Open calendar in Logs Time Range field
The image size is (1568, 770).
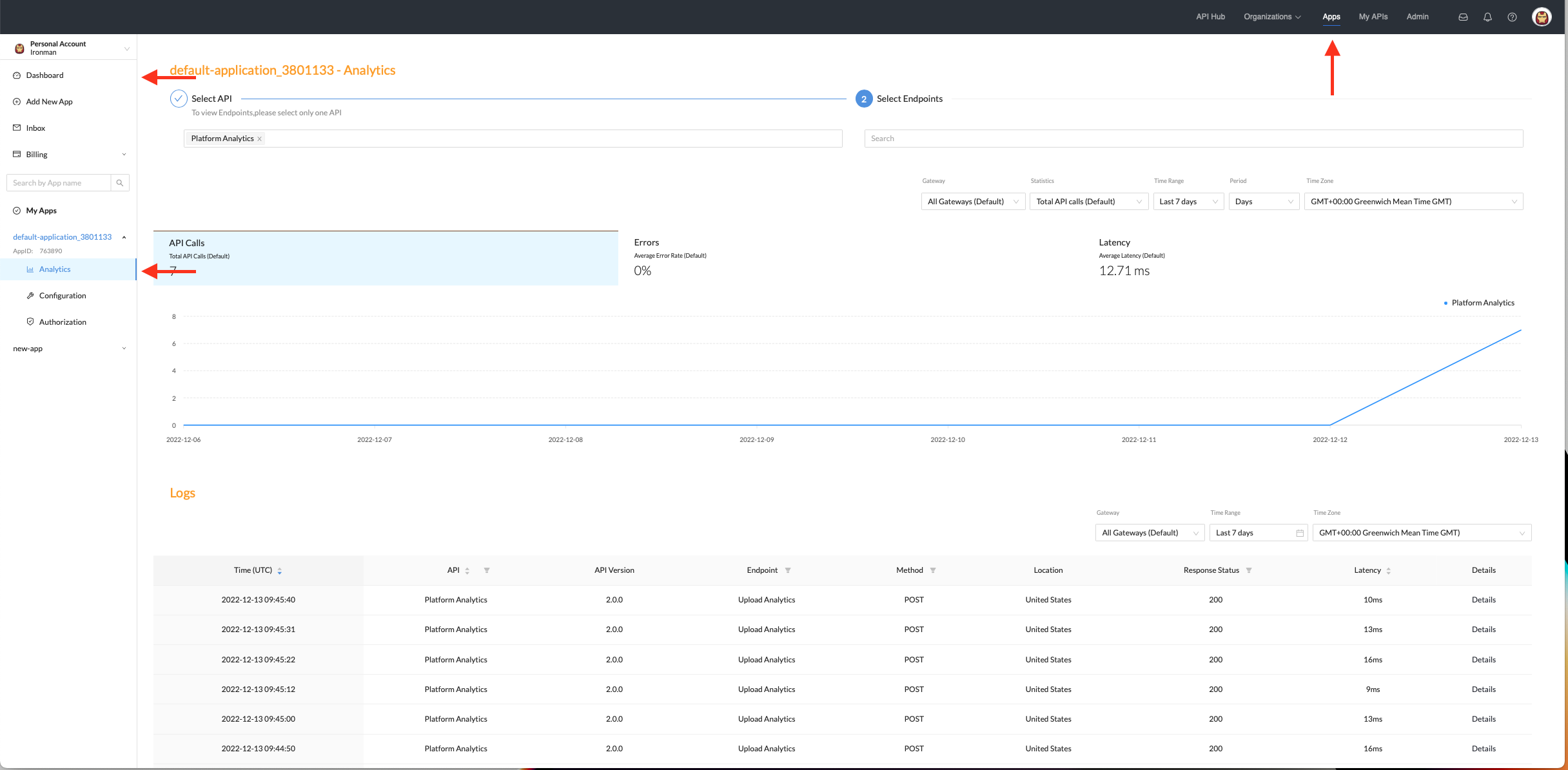coord(1300,533)
